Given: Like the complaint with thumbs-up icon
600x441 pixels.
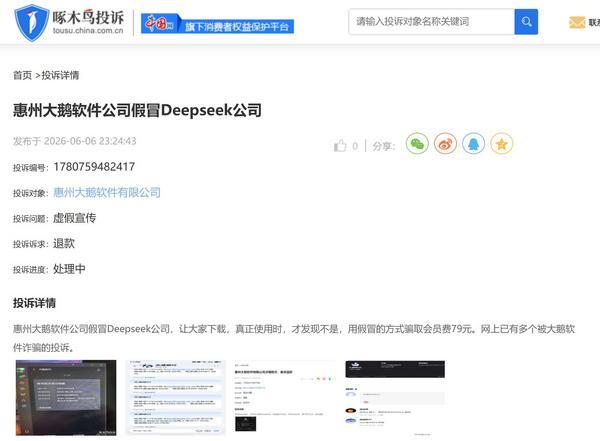Looking at the screenshot, I should coord(340,146).
